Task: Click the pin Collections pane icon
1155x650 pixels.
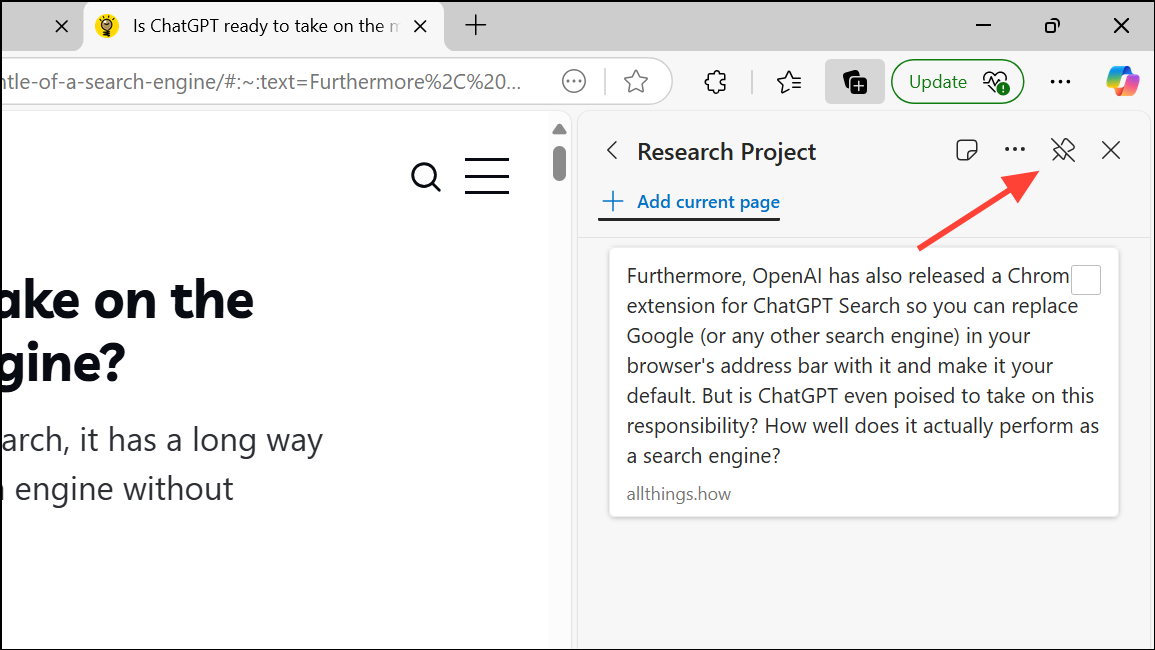Action: click(x=1063, y=150)
